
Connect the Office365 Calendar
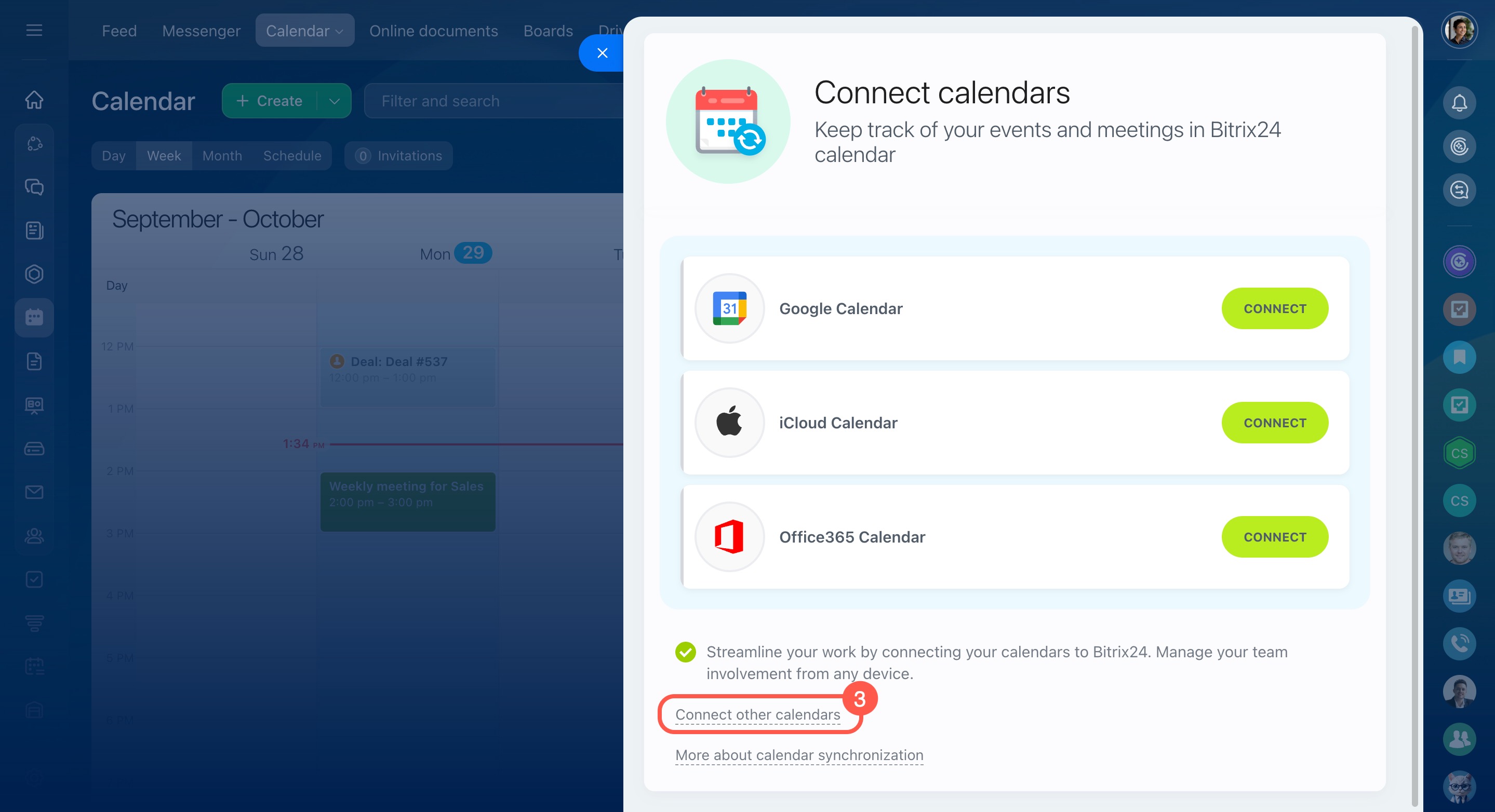[x=1274, y=536]
